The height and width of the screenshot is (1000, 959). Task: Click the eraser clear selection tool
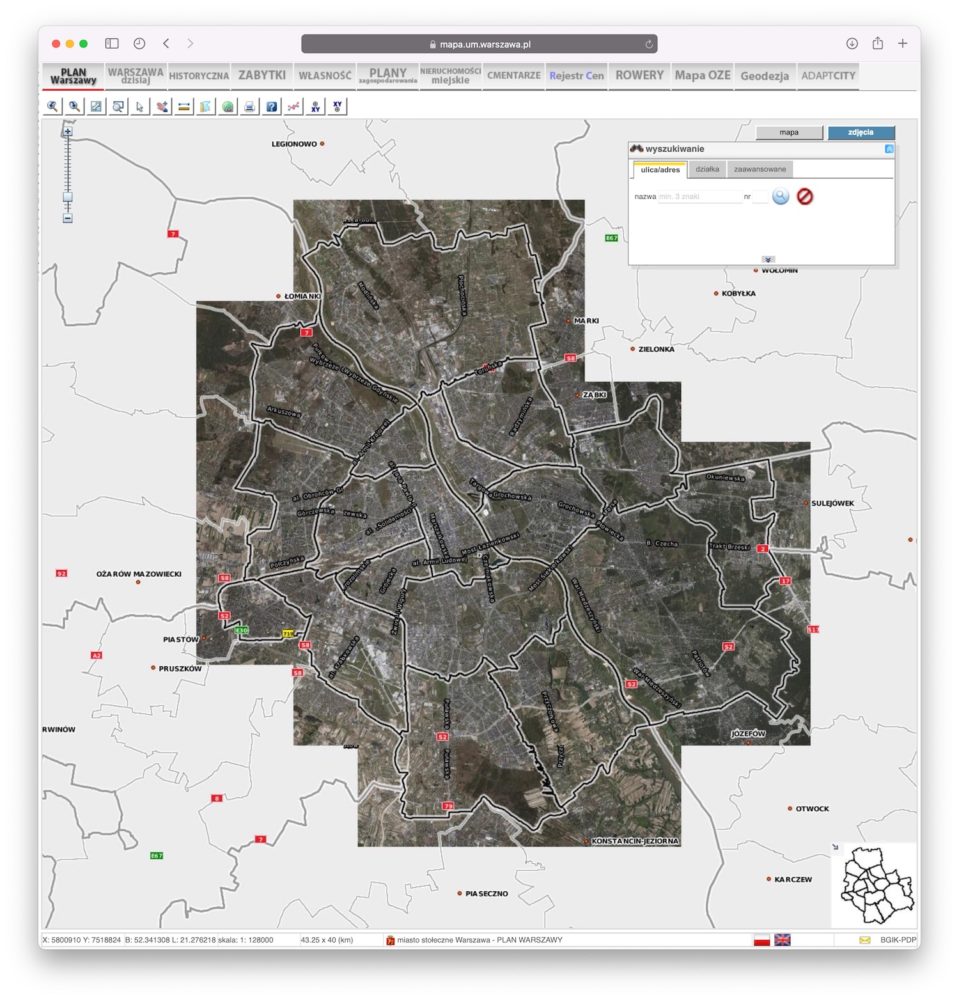point(162,107)
